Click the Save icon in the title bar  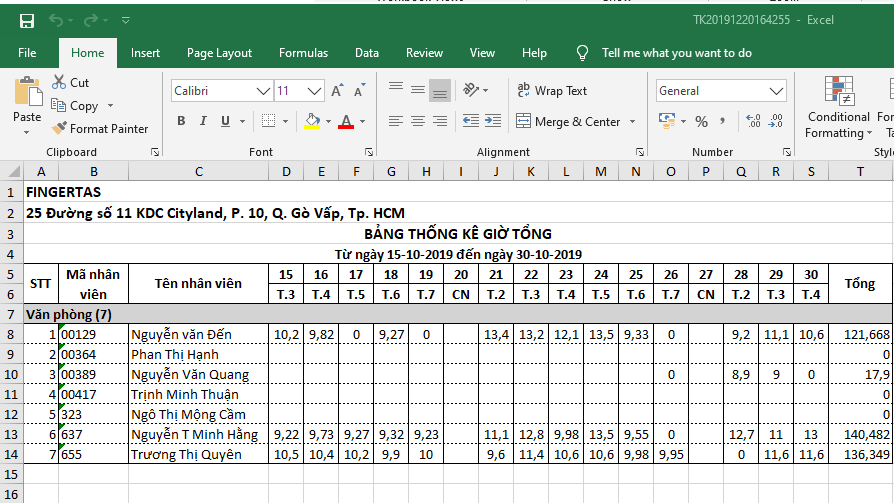point(27,20)
